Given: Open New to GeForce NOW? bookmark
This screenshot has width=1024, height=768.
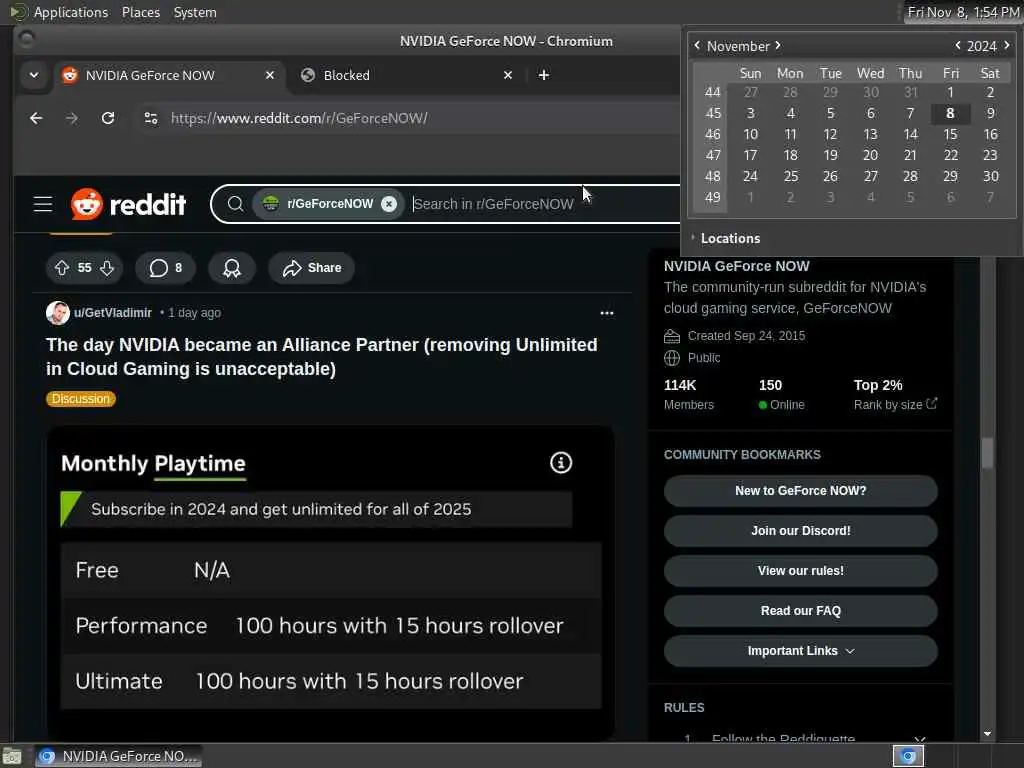Looking at the screenshot, I should point(801,490).
